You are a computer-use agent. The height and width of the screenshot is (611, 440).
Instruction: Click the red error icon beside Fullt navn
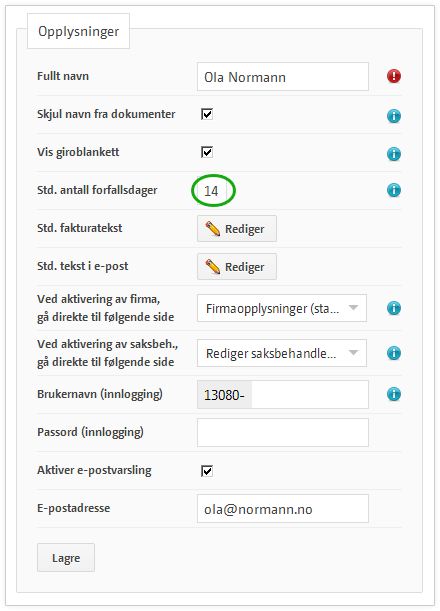click(394, 76)
